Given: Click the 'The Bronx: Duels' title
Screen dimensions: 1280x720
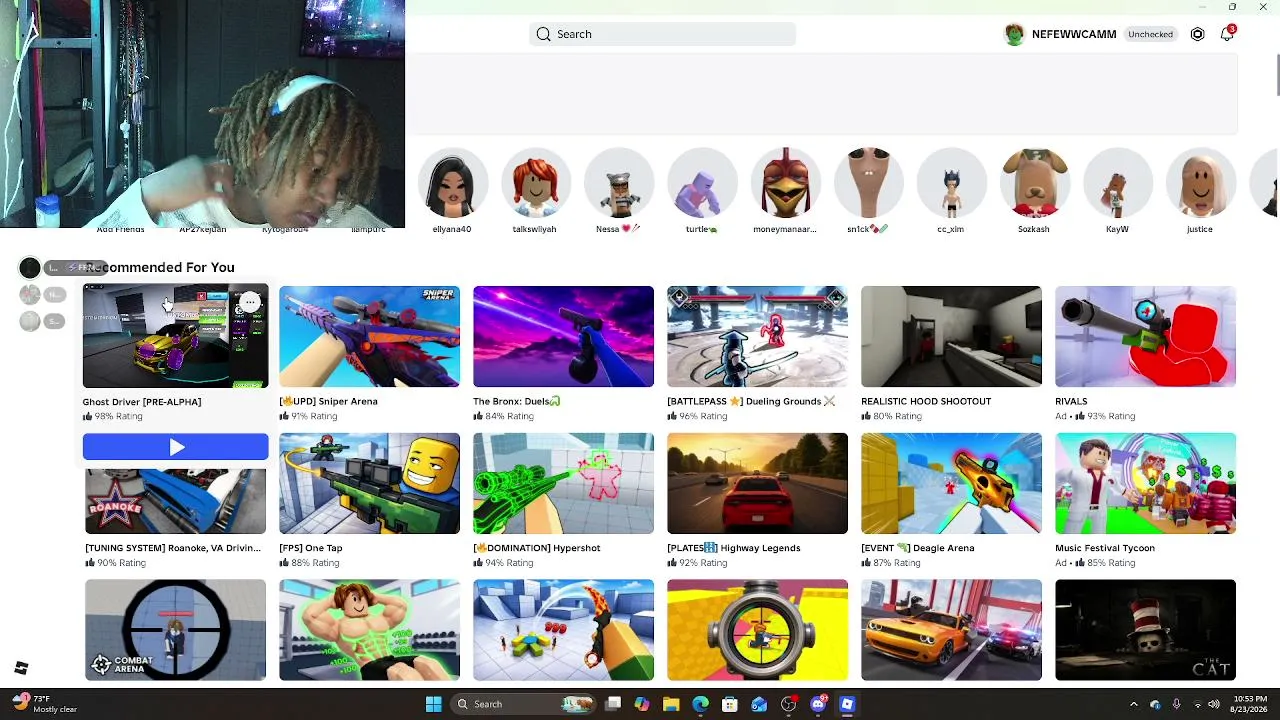Looking at the screenshot, I should (x=517, y=401).
